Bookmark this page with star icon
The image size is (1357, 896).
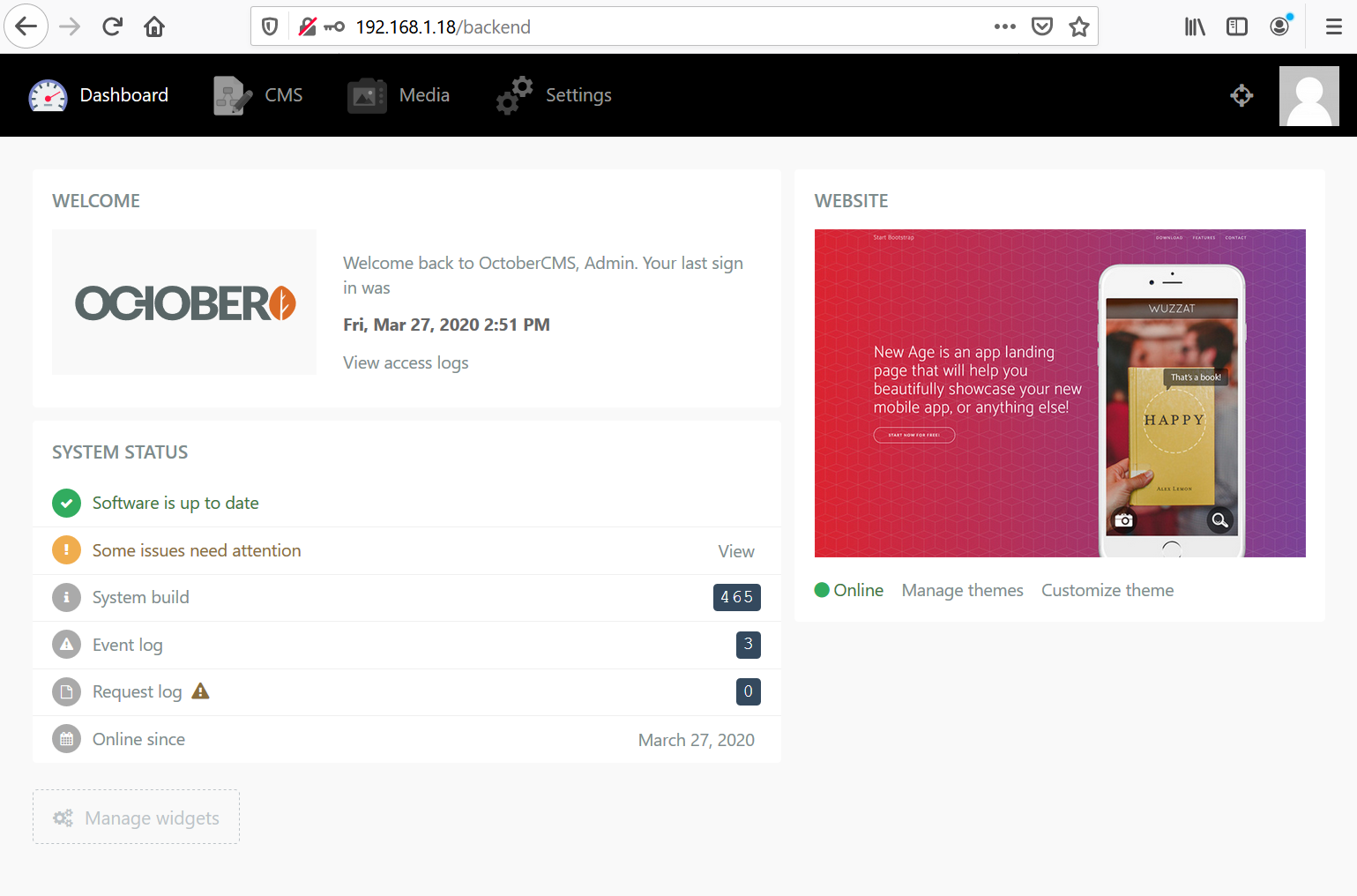pyautogui.click(x=1078, y=26)
